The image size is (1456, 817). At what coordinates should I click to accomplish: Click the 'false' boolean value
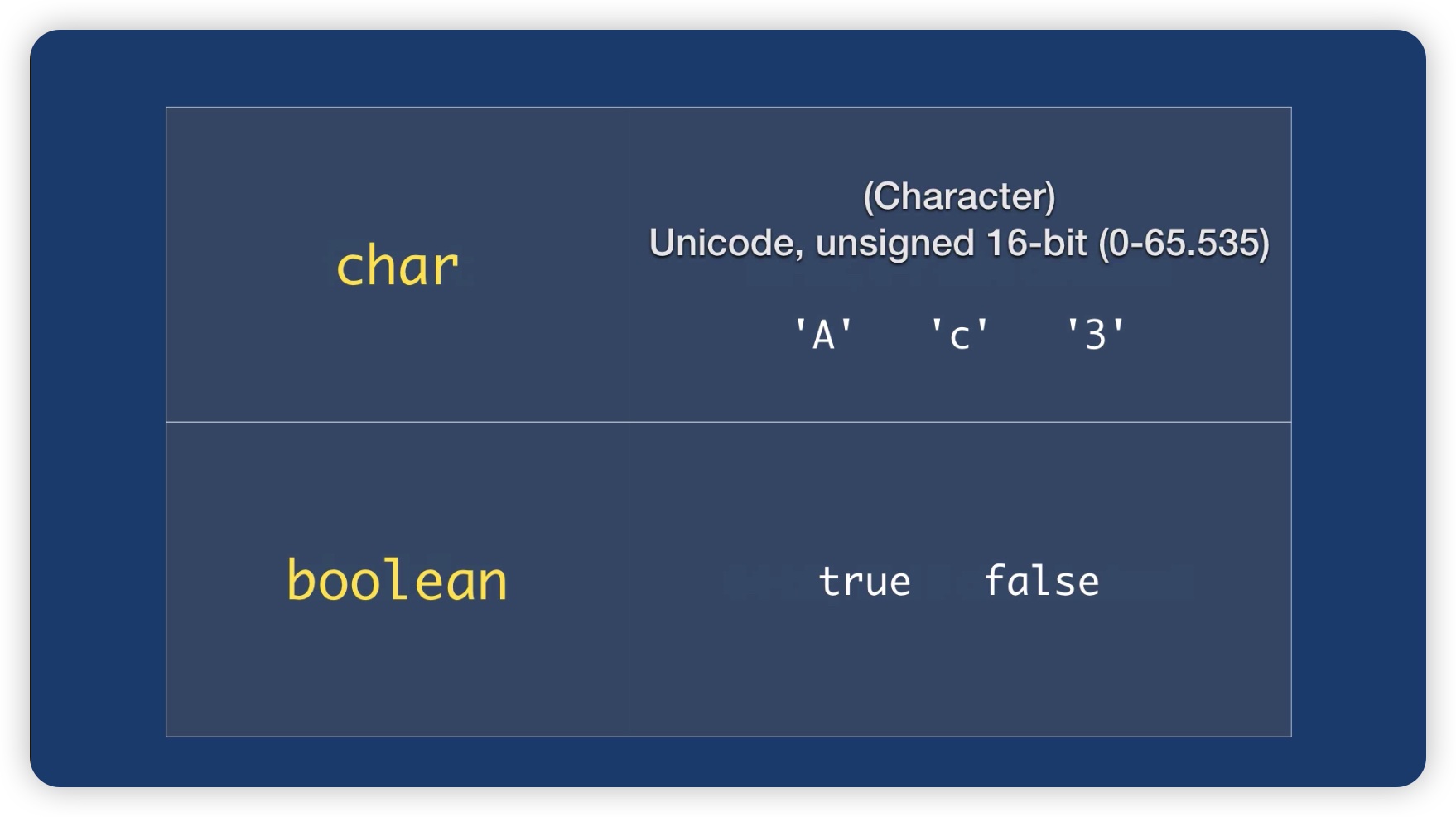[x=1042, y=580]
